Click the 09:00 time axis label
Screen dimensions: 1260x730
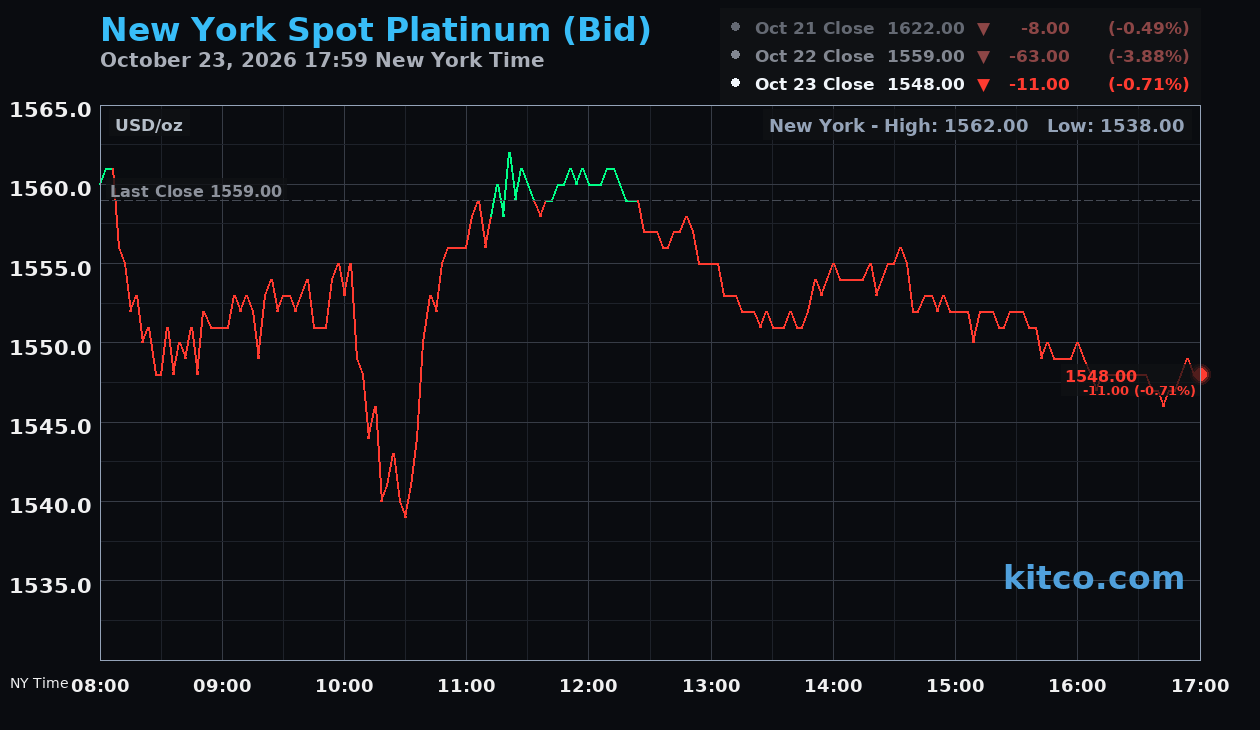222,686
